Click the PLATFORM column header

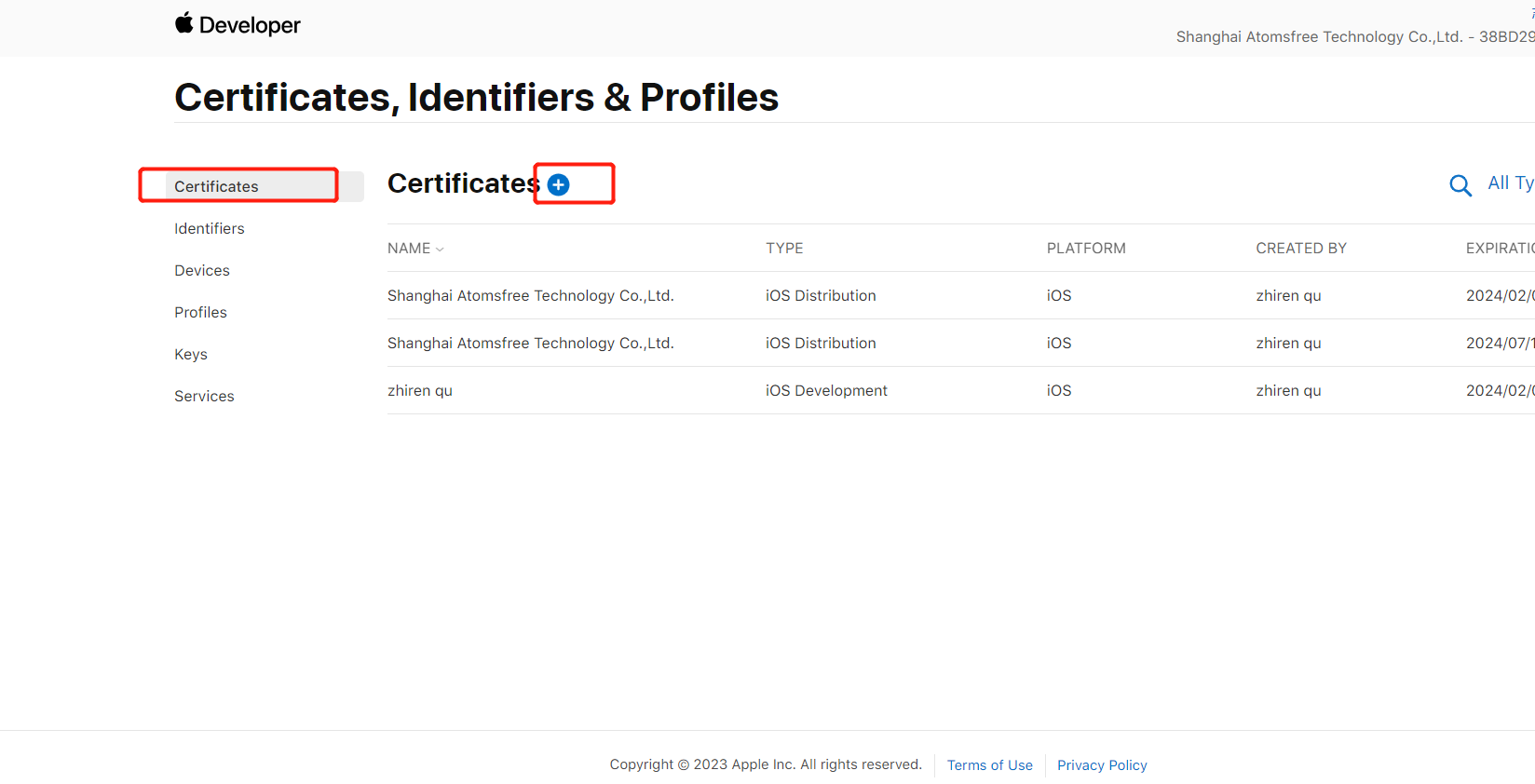[1086, 248]
